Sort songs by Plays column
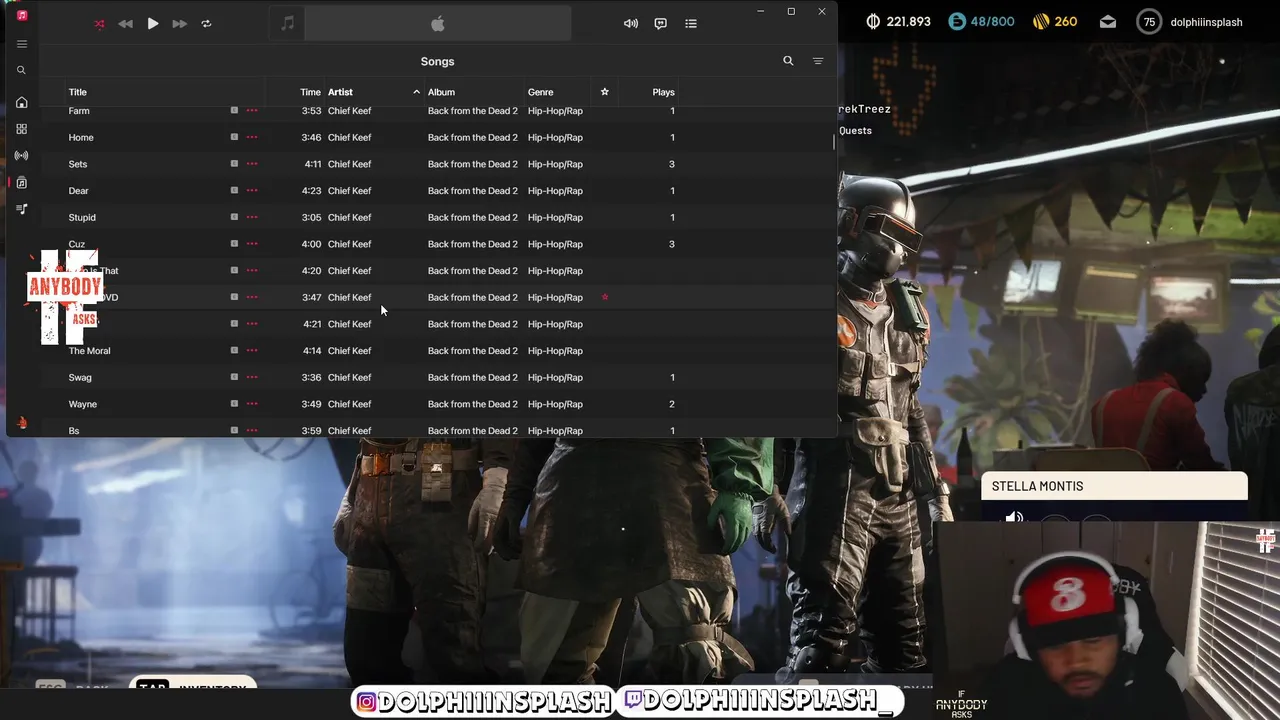The height and width of the screenshot is (720, 1280). (663, 92)
